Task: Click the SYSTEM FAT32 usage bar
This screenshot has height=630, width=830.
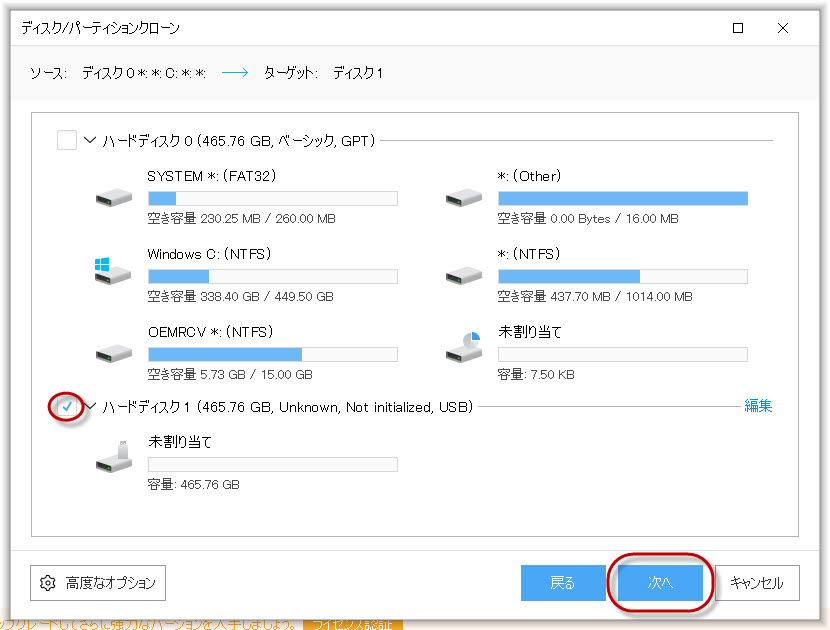Action: [x=273, y=199]
